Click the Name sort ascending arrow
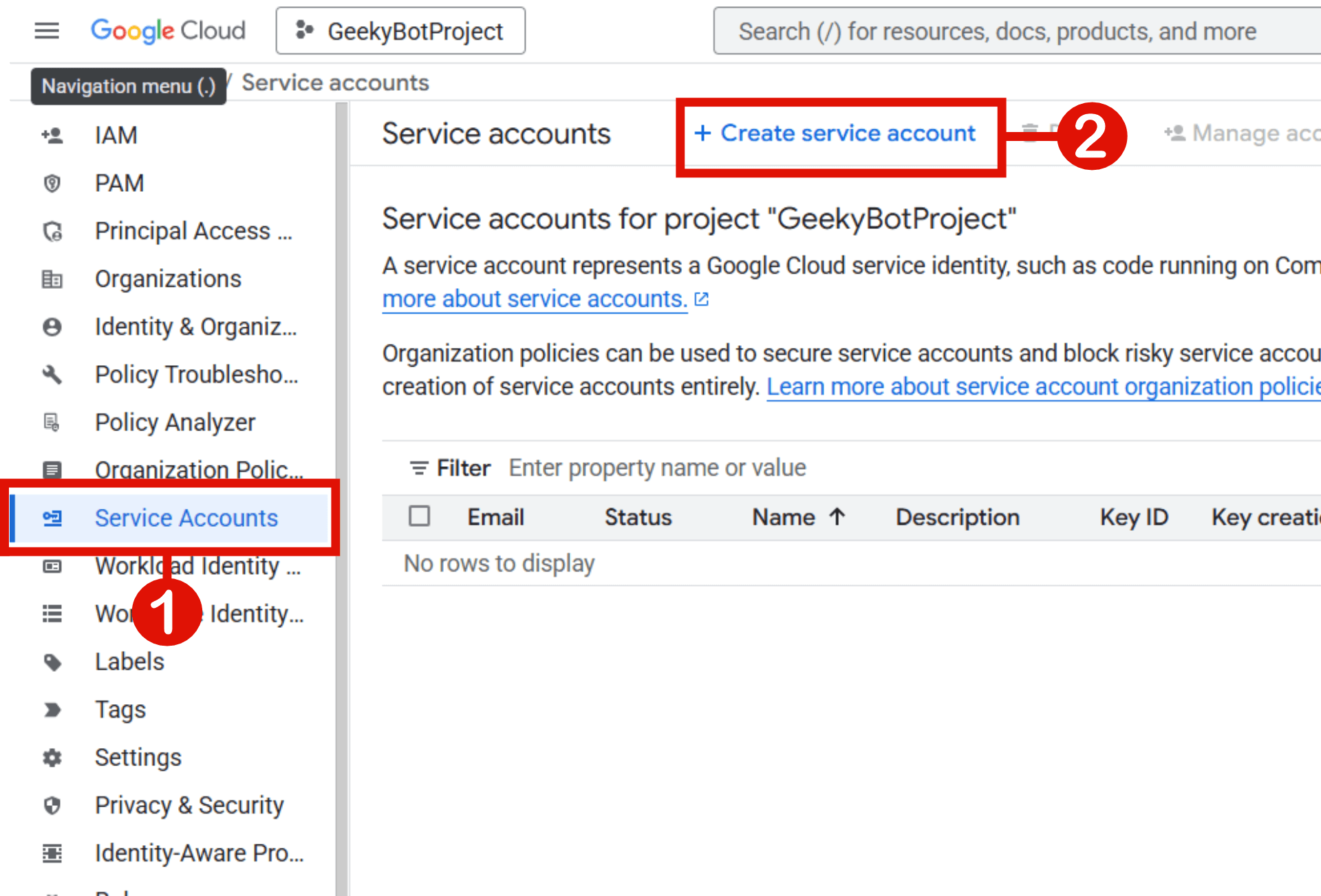 point(837,516)
